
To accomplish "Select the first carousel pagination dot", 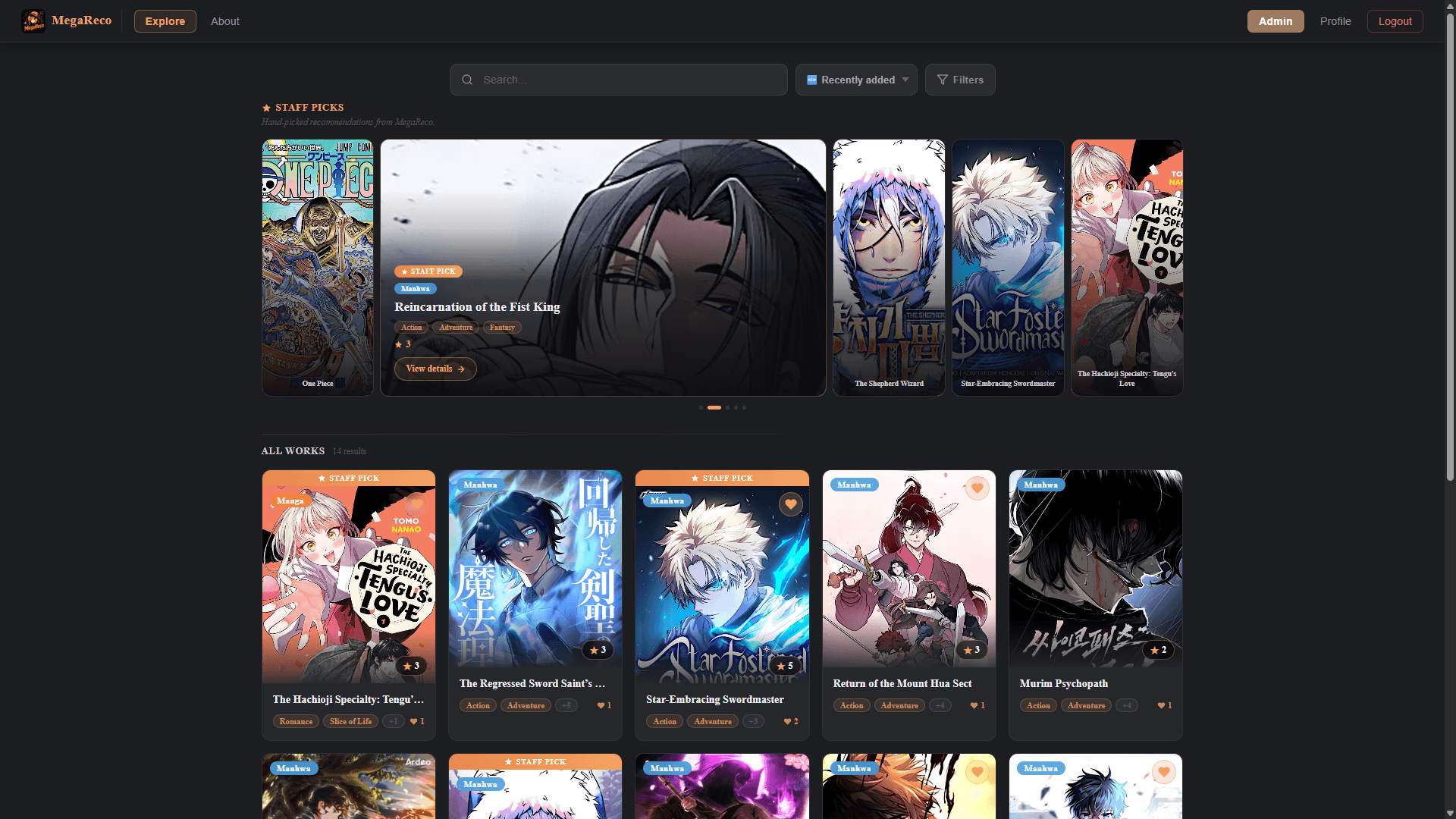I will click(x=701, y=408).
